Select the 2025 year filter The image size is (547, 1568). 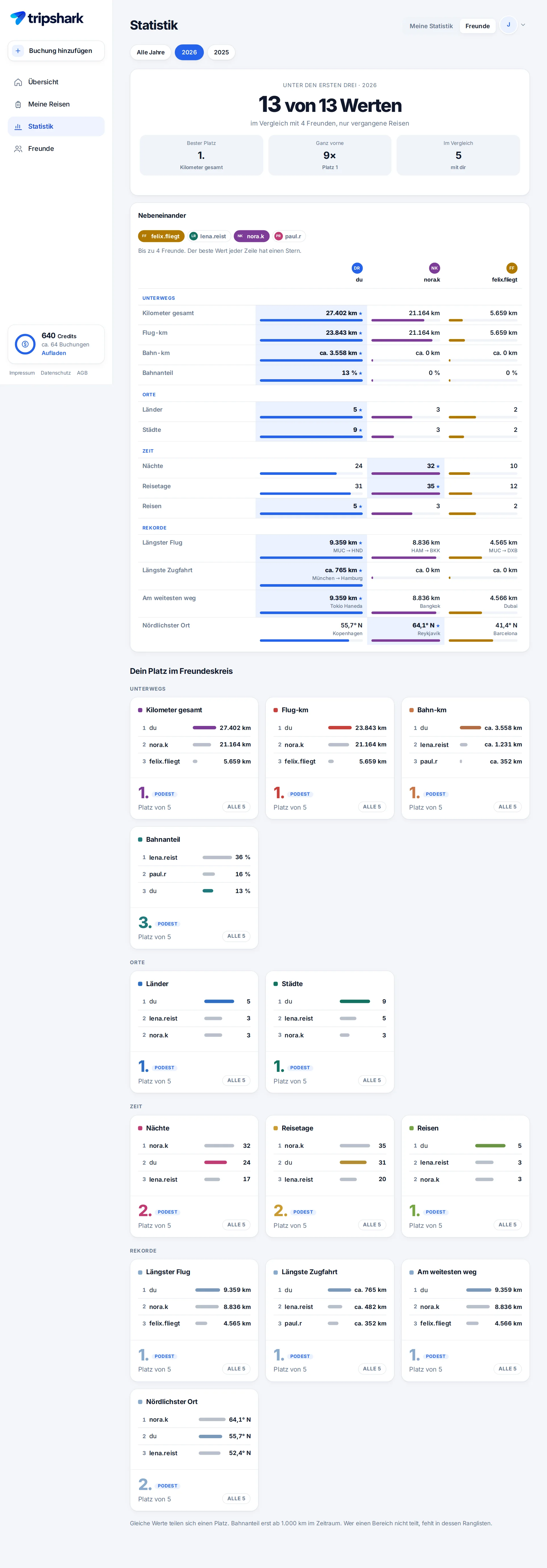[221, 52]
